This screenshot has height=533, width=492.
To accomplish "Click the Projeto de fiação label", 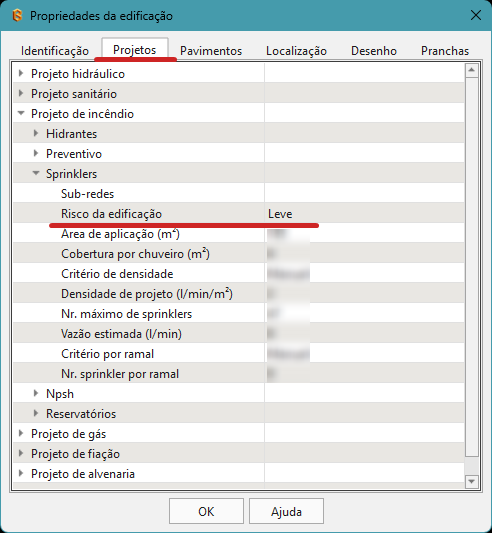I will click(75, 454).
